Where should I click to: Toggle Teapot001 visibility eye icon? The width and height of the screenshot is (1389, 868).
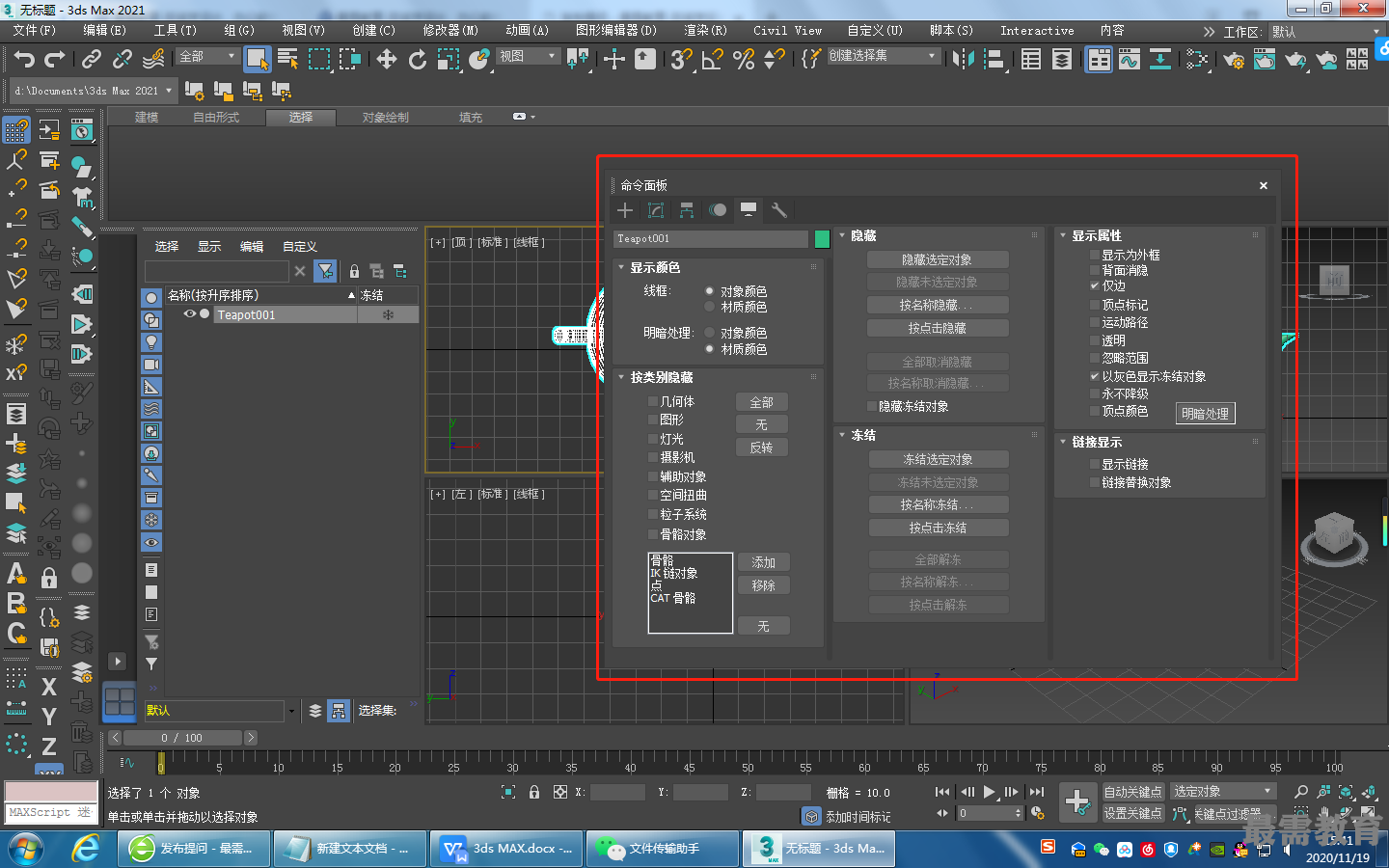[190, 314]
